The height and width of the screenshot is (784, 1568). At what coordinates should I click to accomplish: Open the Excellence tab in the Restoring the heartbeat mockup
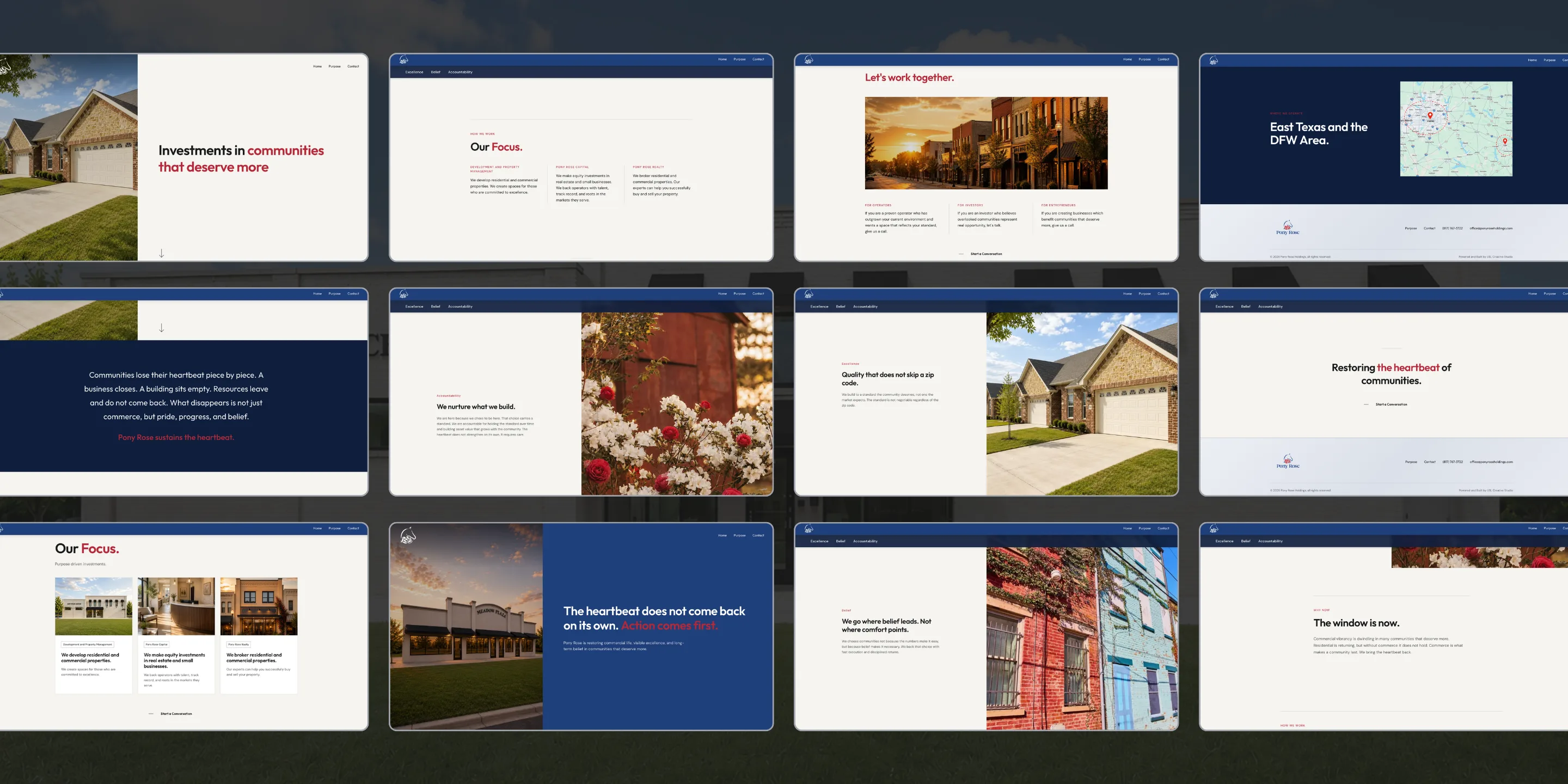1224,306
